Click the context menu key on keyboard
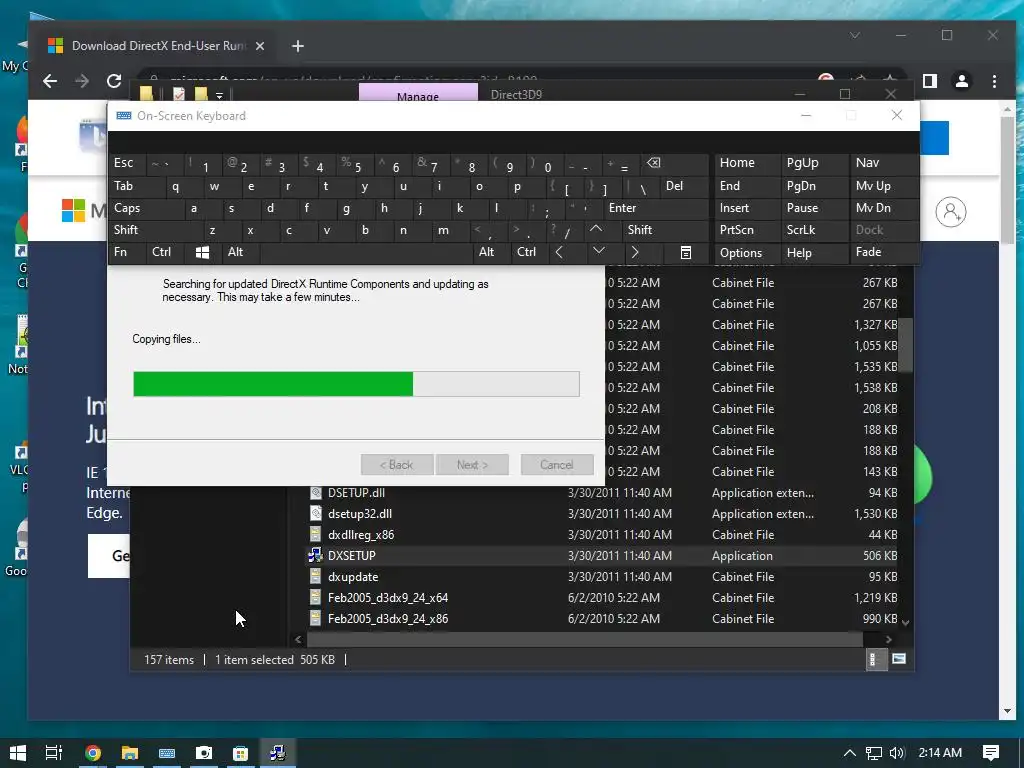1024x768 pixels. [x=686, y=252]
